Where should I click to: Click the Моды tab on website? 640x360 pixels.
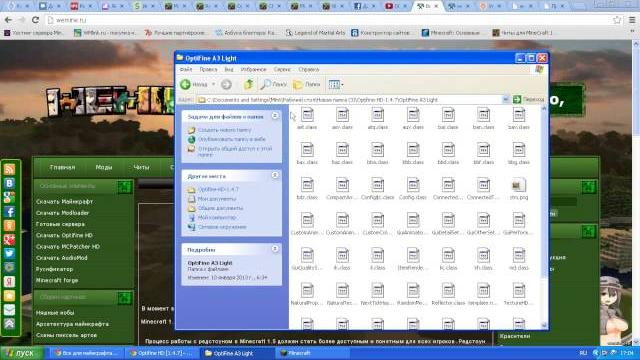pyautogui.click(x=104, y=167)
